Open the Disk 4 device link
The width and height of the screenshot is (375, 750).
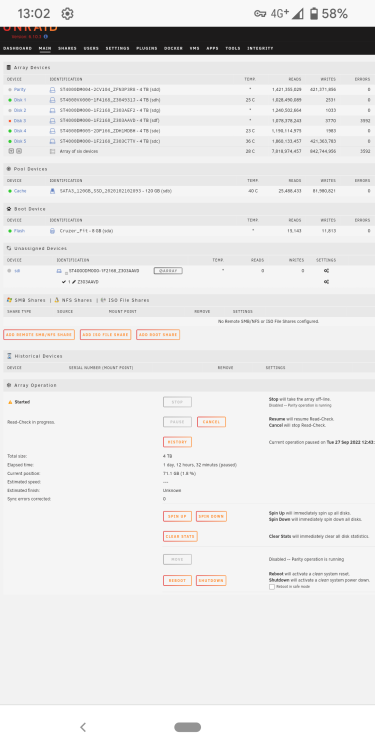point(20,131)
